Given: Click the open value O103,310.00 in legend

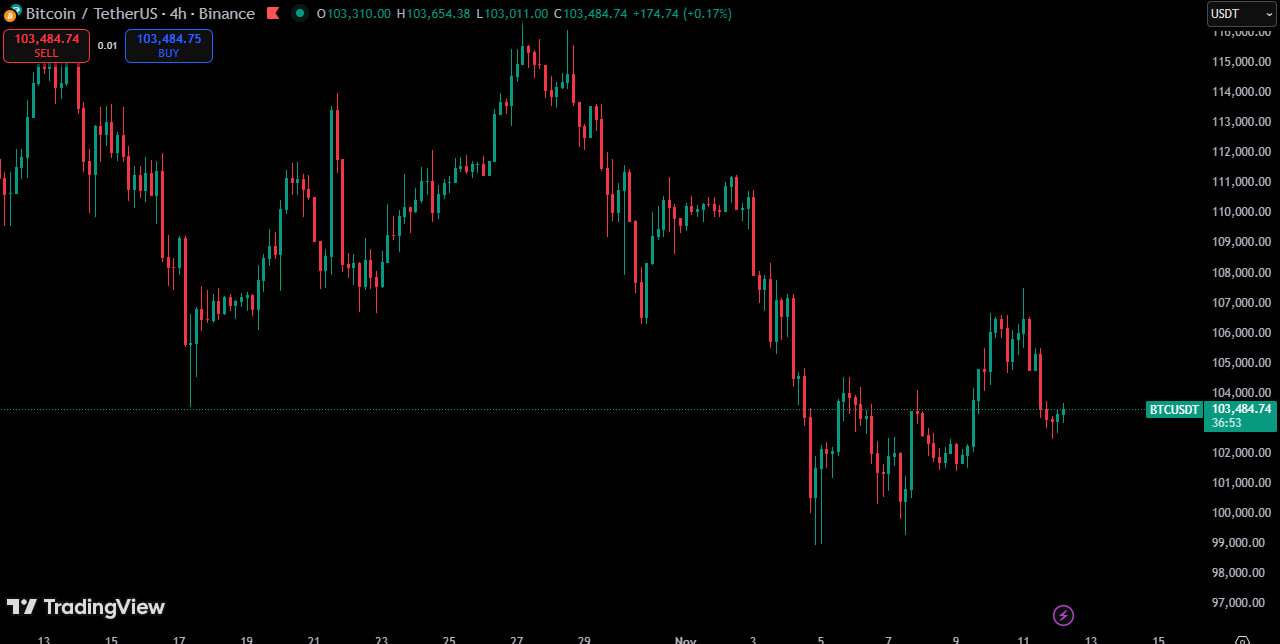Looking at the screenshot, I should 353,14.
